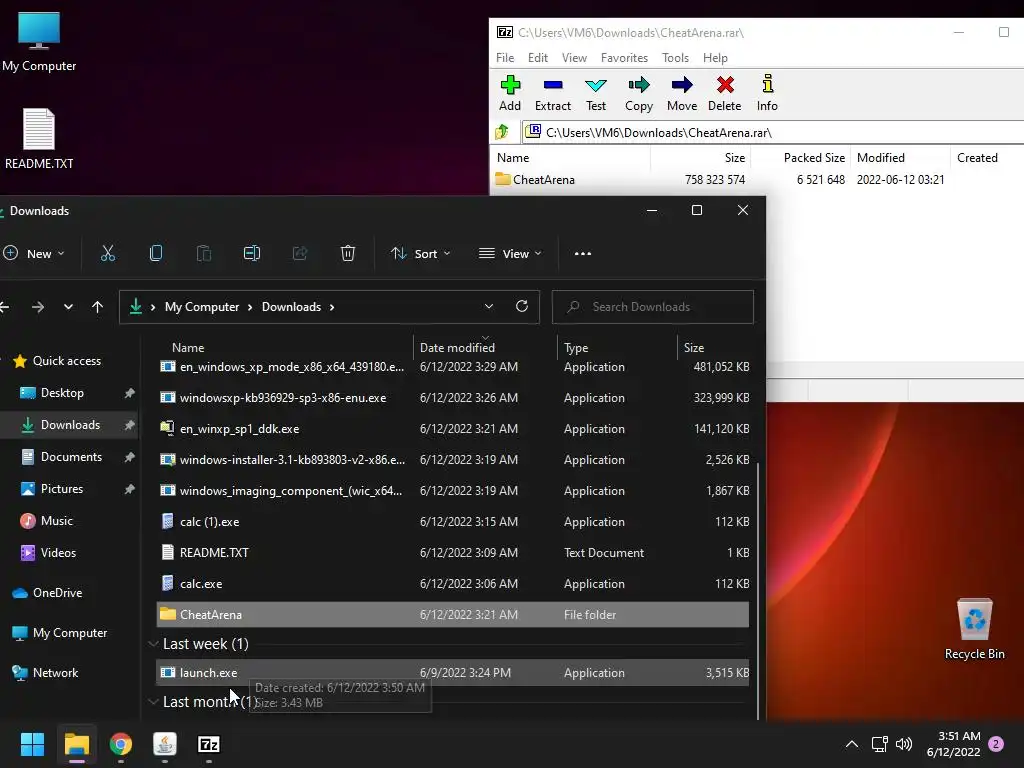The height and width of the screenshot is (768, 1024).
Task: Open the My Computer desktop icon
Action: (39, 42)
